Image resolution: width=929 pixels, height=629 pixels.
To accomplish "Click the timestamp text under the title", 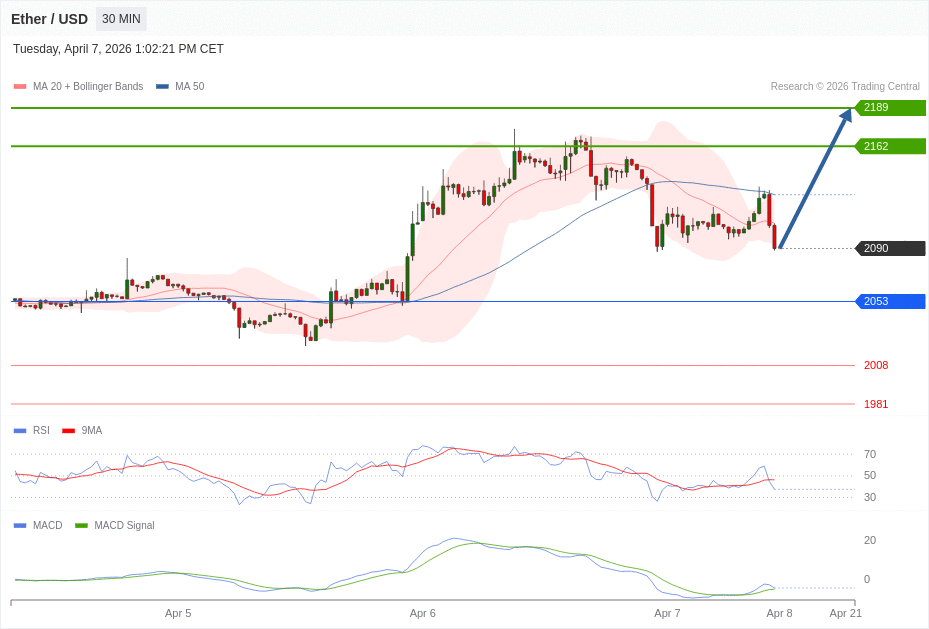I will [x=118, y=49].
